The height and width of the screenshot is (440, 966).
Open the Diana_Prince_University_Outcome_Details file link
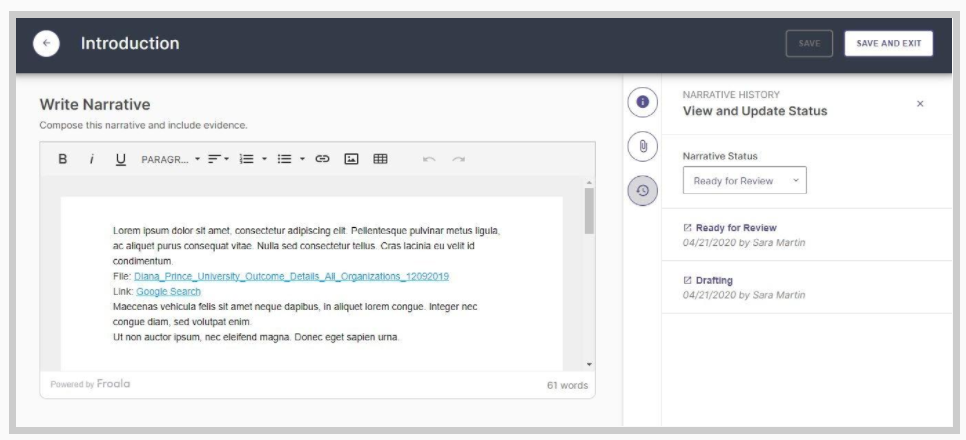(x=291, y=277)
